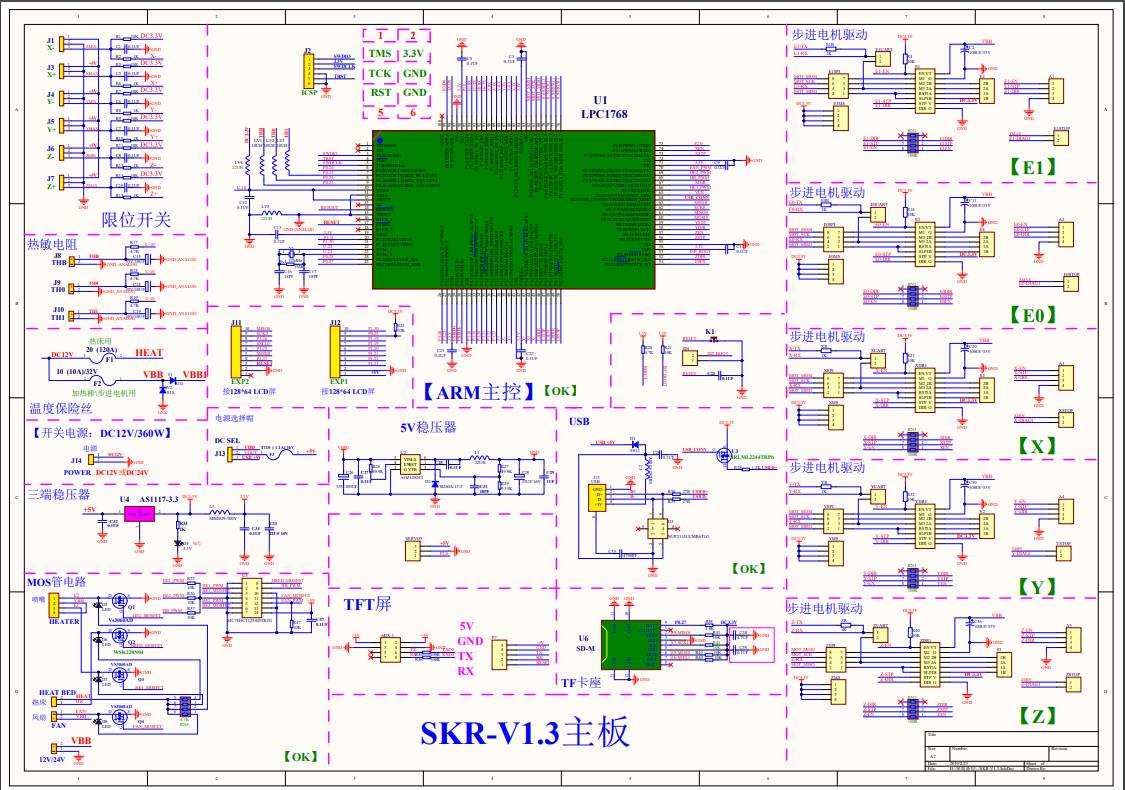Click the green 【OK】 beside ARM主控

[x=560, y=391]
